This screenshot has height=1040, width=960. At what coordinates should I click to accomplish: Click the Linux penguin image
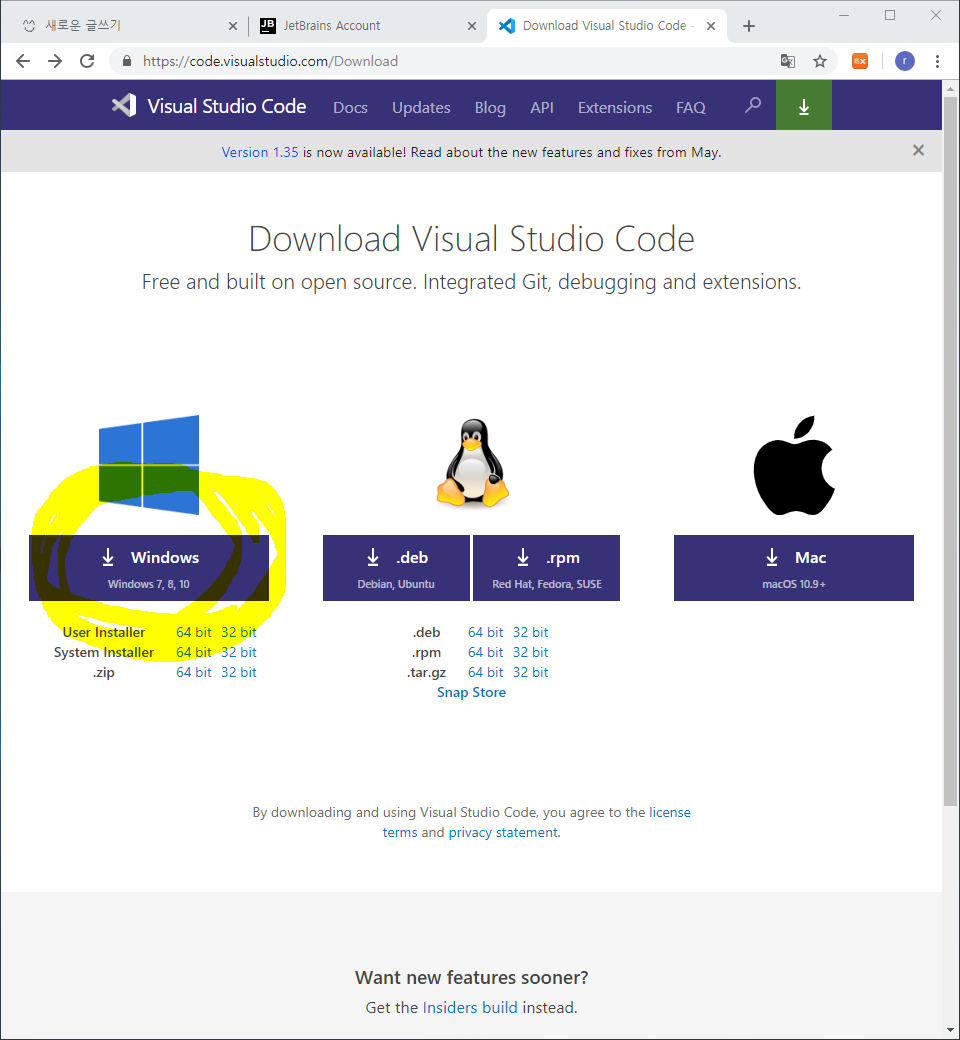(472, 463)
